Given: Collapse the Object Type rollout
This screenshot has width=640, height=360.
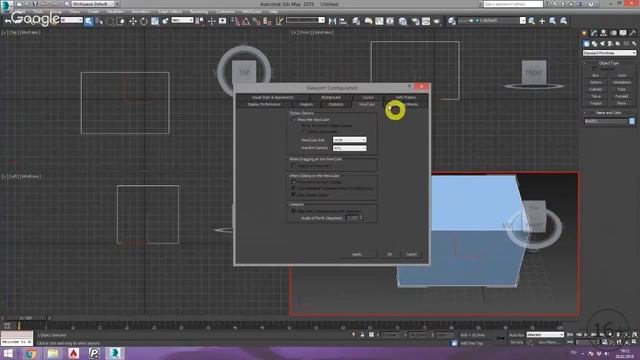Looking at the screenshot, I should click(x=608, y=63).
